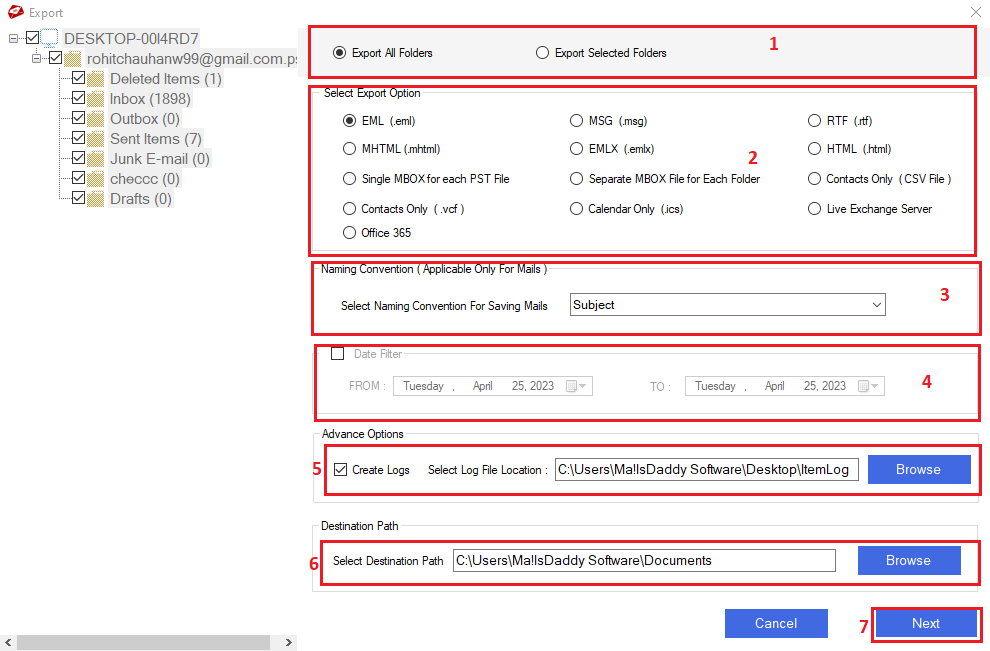Select Sent Items (7) tree item
The height and width of the screenshot is (651, 990).
tap(156, 139)
